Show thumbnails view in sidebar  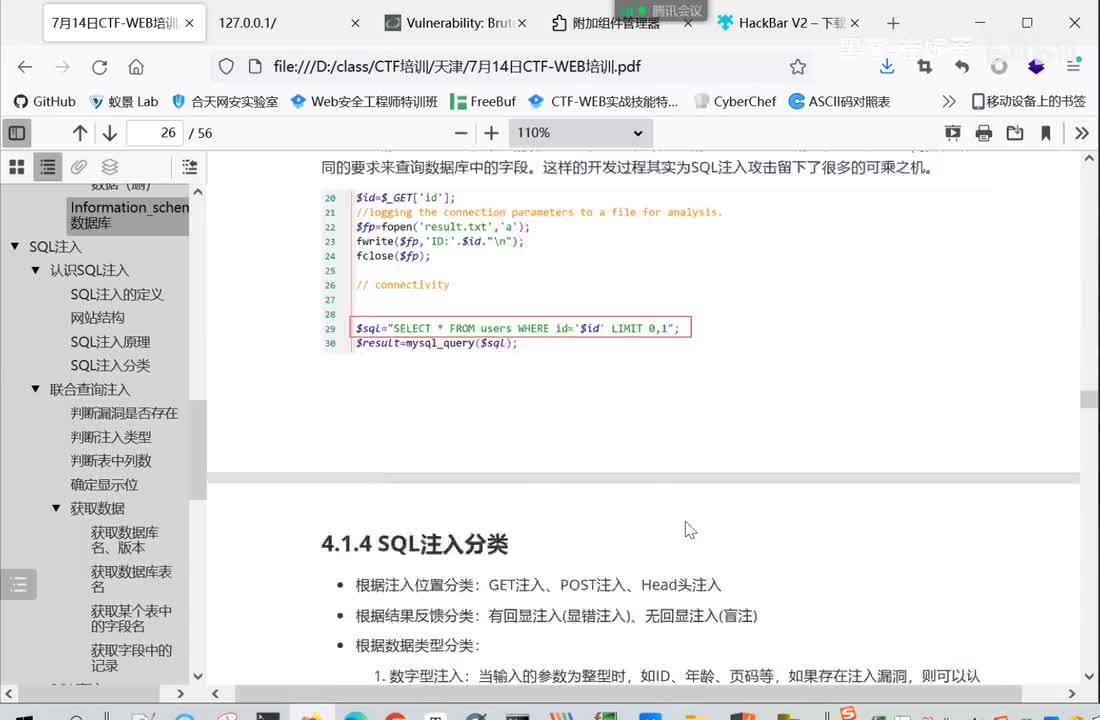tap(17, 167)
